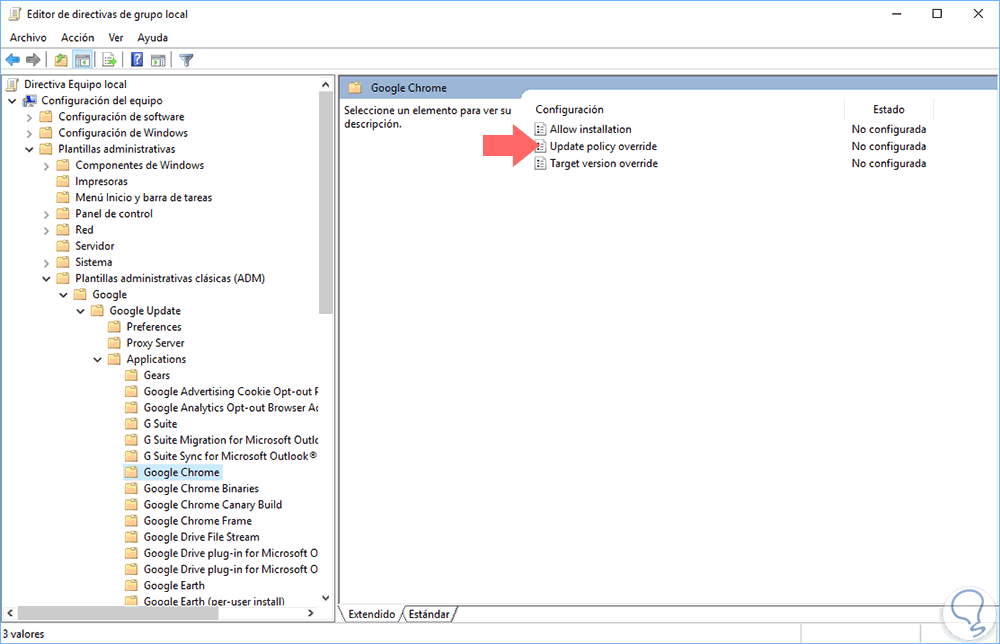Go back with the blue left arrow
Screen dimensions: 1000x644
pyautogui.click(x=13, y=60)
